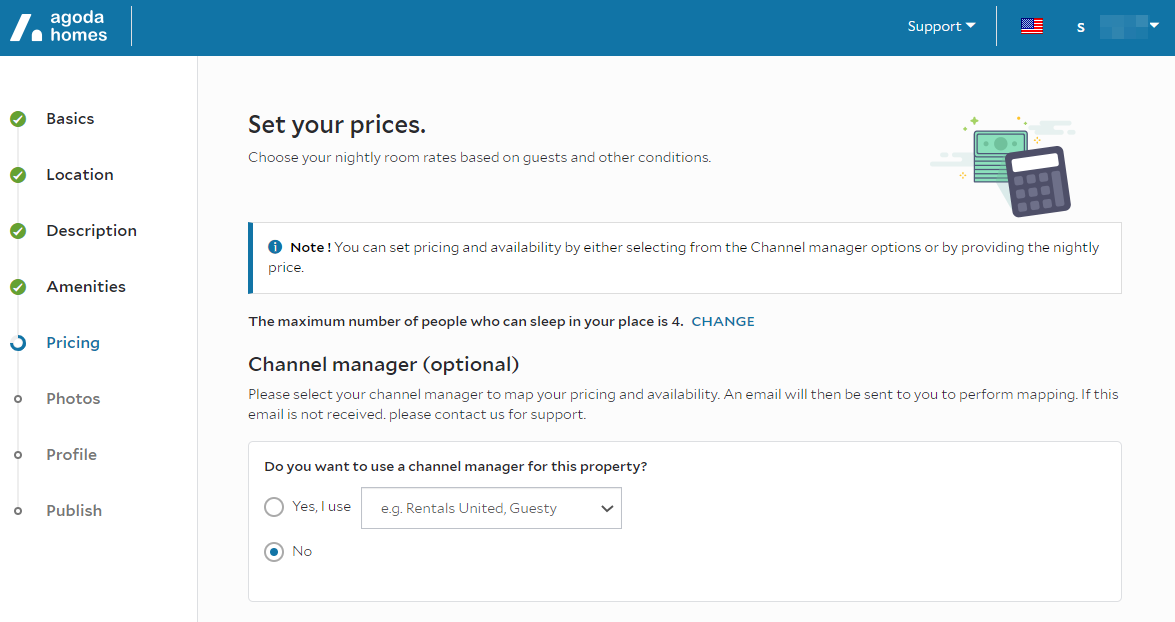Open the Profile step in sidebar
Viewport: 1175px width, 622px height.
pos(71,455)
